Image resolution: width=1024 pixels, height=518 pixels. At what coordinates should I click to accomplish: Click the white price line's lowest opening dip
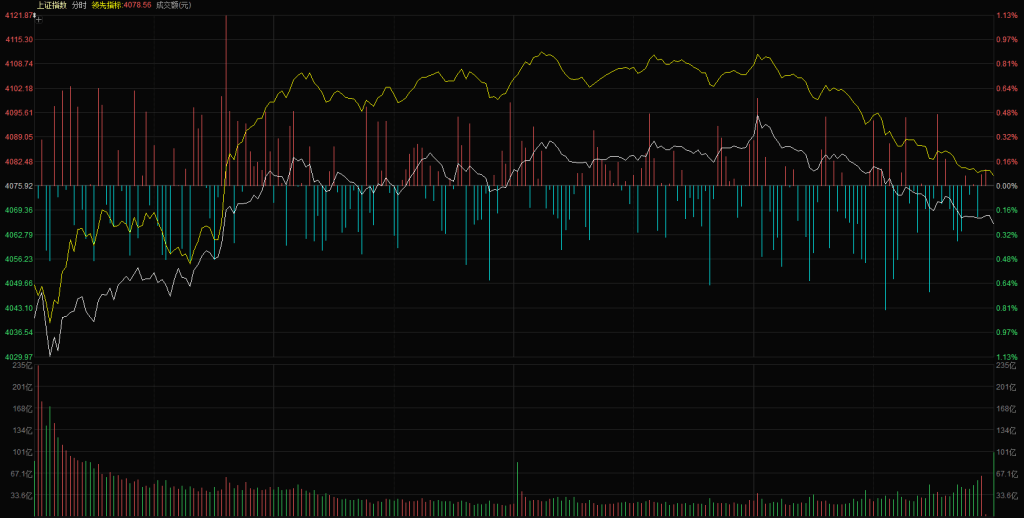coord(51,353)
